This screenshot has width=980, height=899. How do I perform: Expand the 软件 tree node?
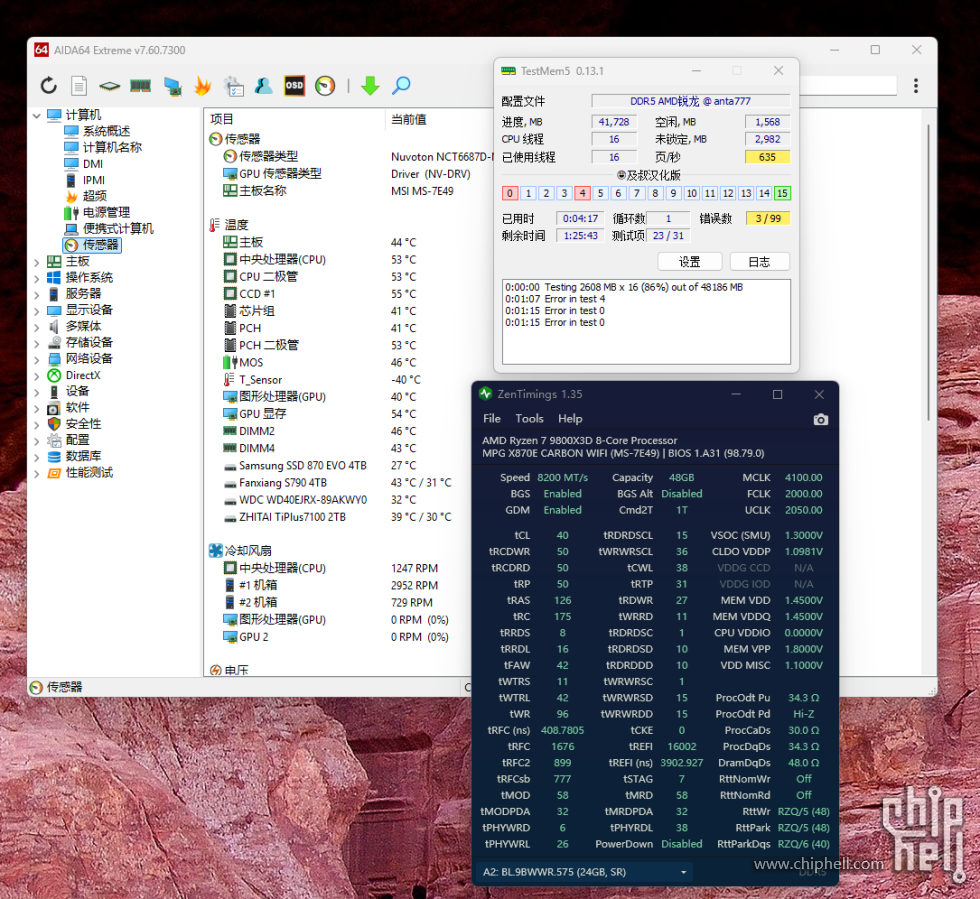(37, 409)
